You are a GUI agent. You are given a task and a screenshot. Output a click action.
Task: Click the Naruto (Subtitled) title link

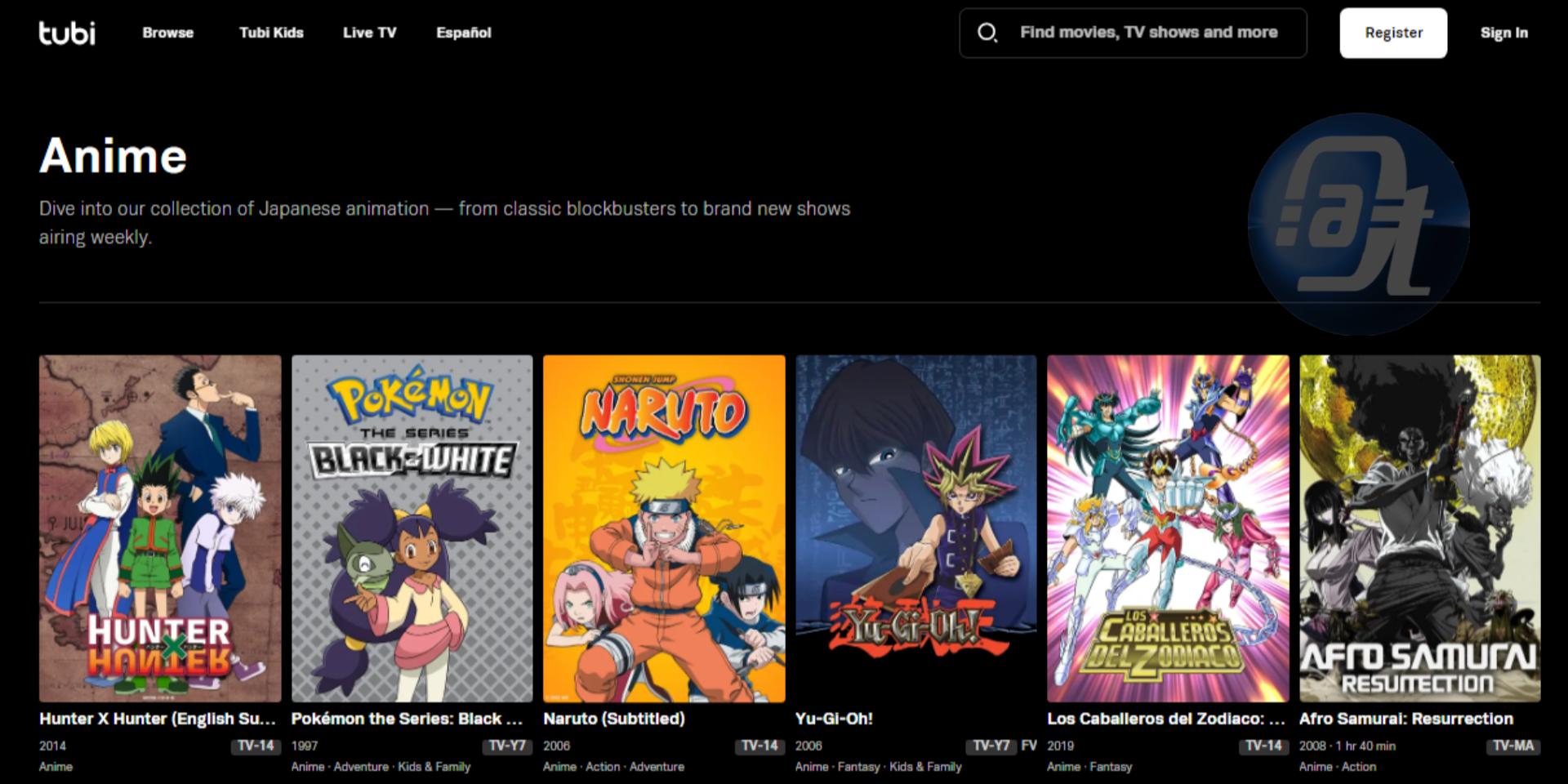point(614,719)
